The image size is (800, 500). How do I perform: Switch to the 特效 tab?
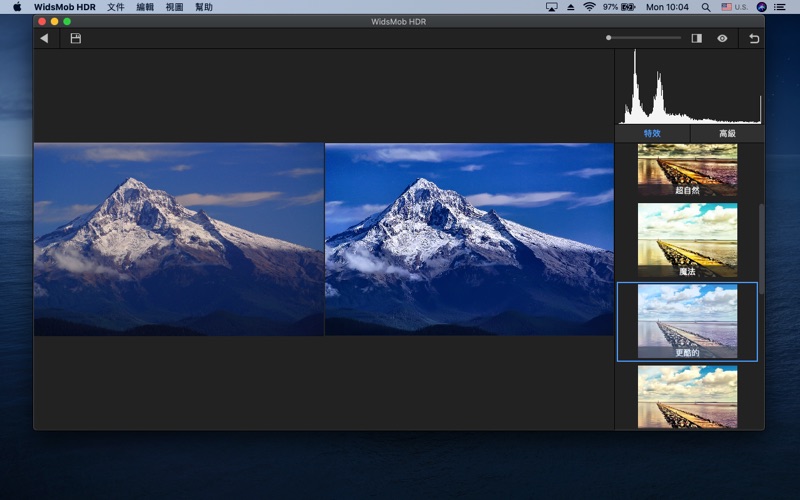point(652,133)
